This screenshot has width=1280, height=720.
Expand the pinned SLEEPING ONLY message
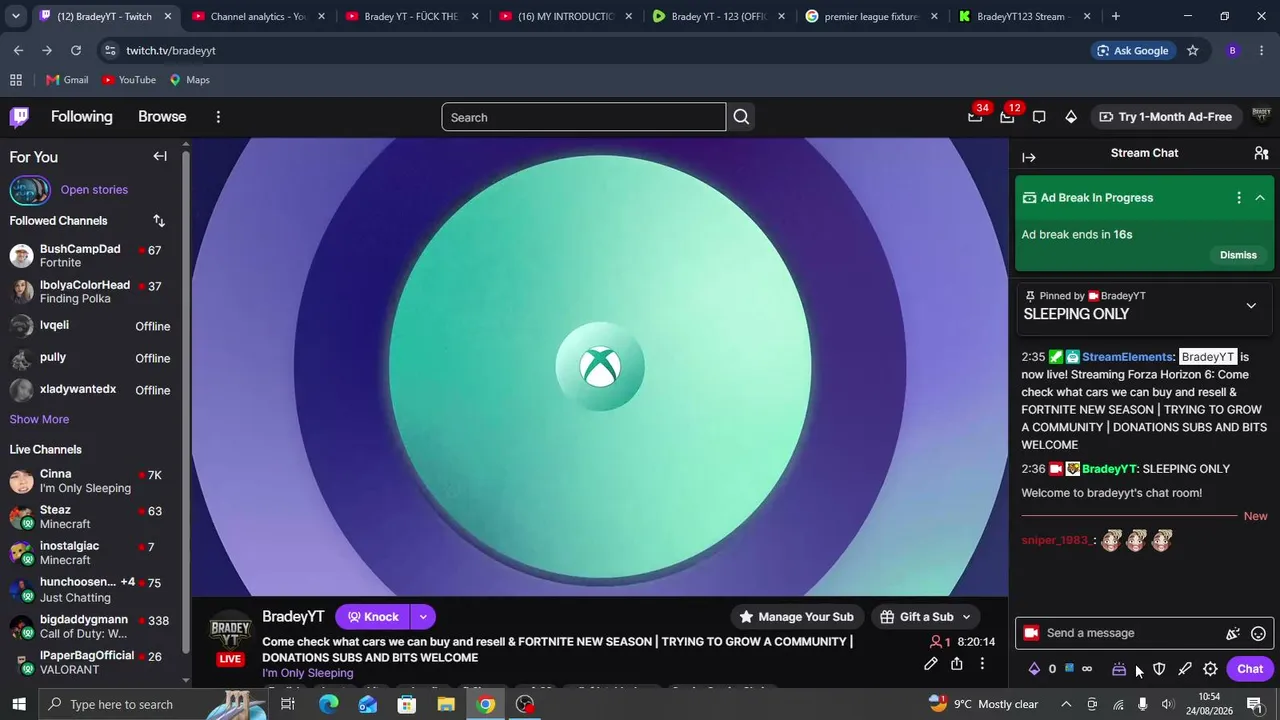1251,306
